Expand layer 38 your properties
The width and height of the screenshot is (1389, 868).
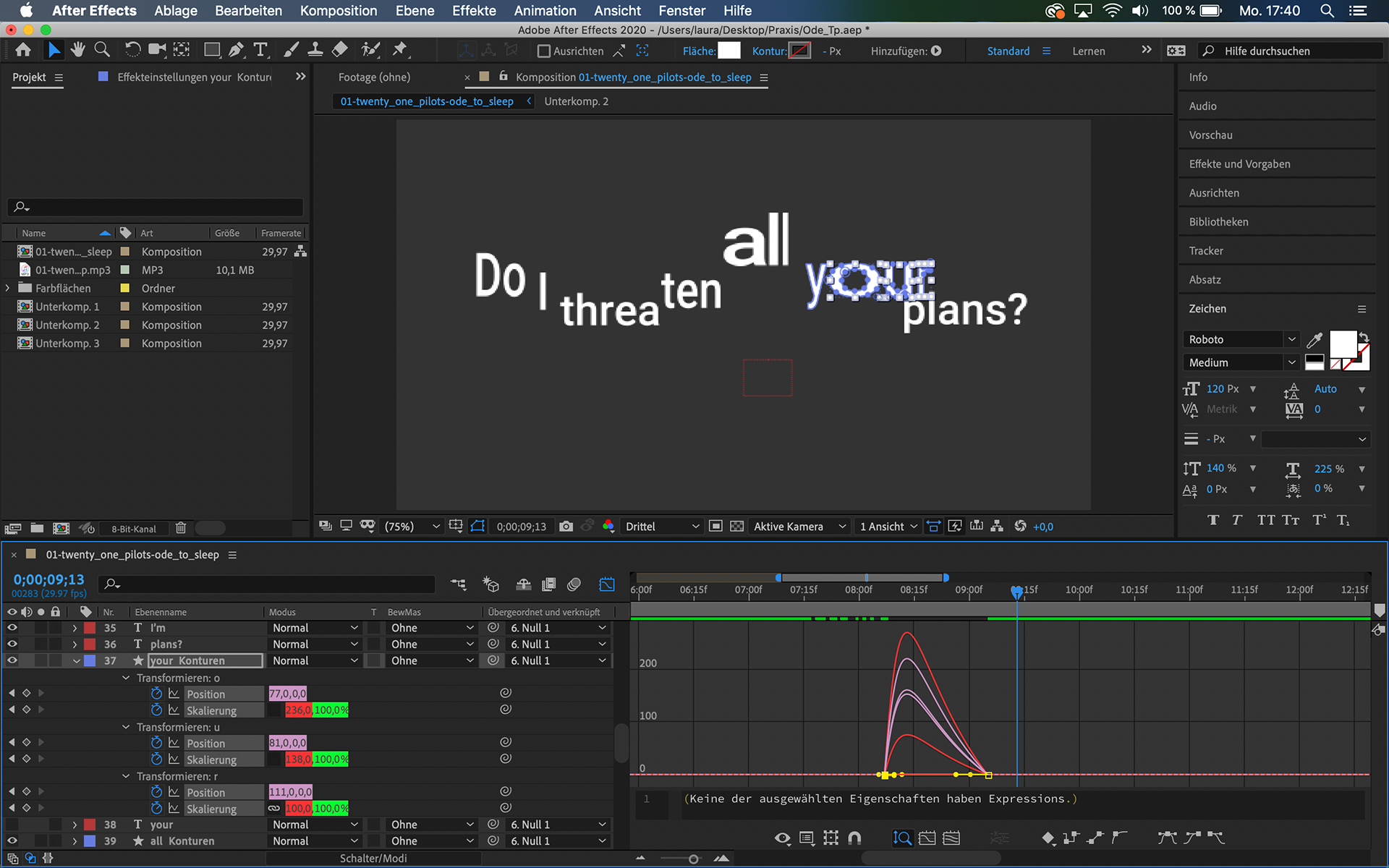point(75,825)
